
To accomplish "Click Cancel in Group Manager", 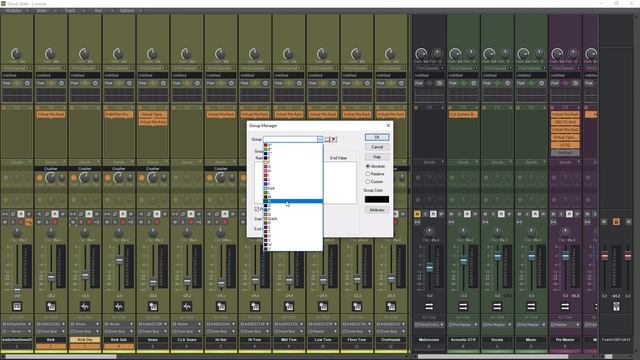I will point(377,147).
